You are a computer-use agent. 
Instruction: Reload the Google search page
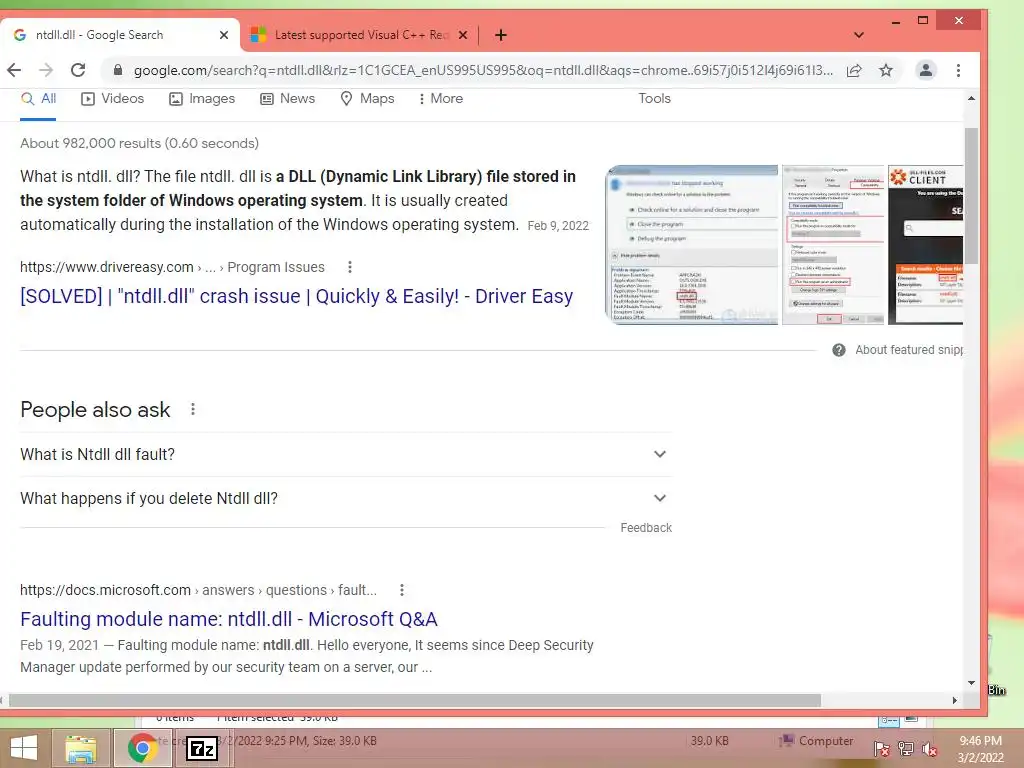(x=78, y=70)
